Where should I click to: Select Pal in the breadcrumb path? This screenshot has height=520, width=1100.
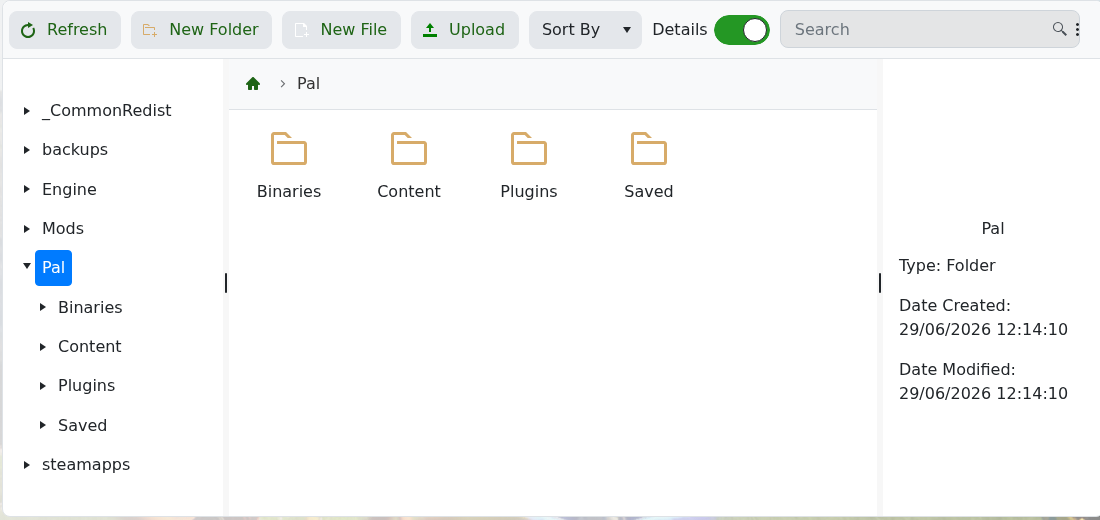(309, 84)
